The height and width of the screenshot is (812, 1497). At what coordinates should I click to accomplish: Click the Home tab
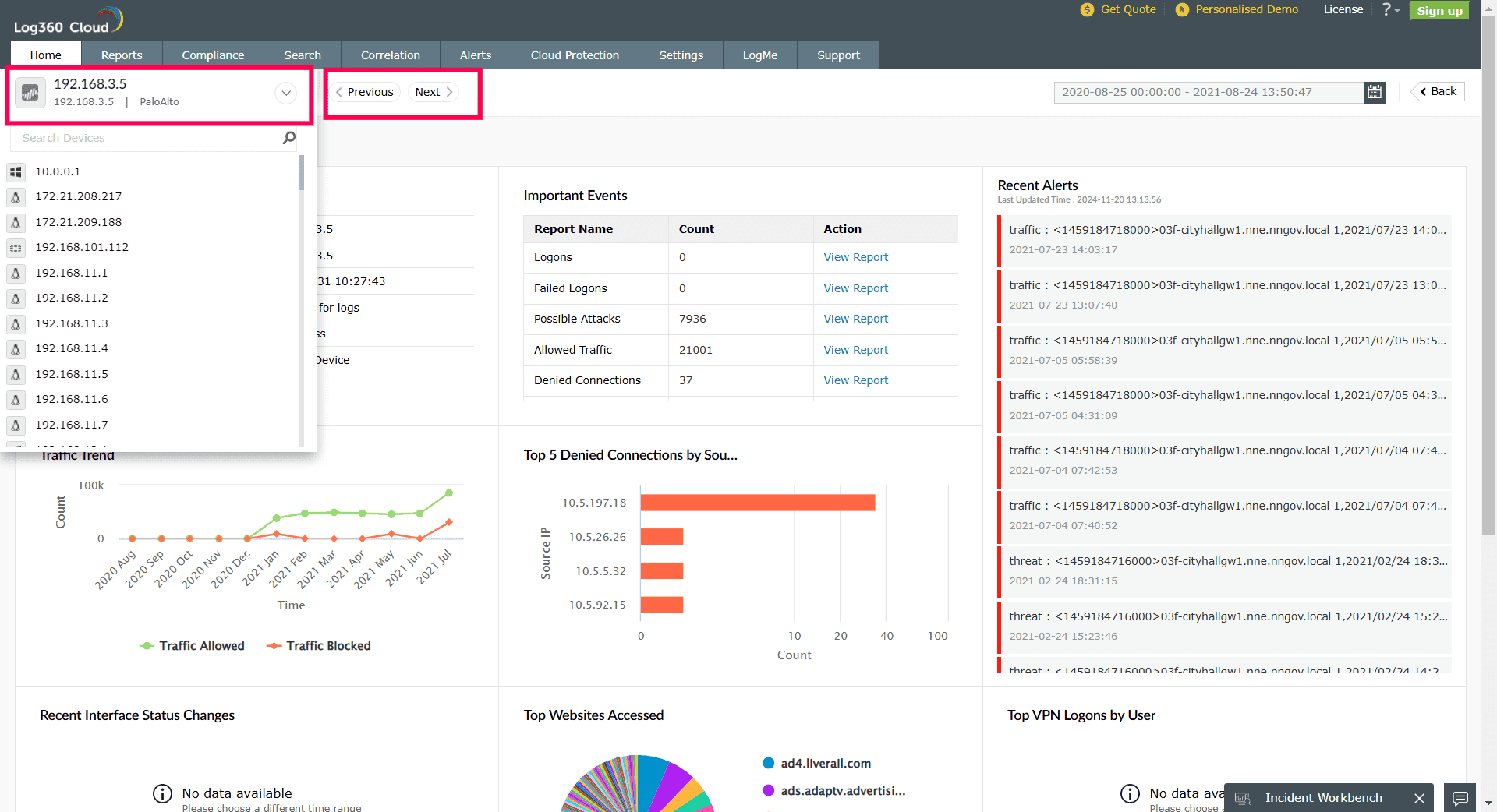pyautogui.click(x=46, y=55)
